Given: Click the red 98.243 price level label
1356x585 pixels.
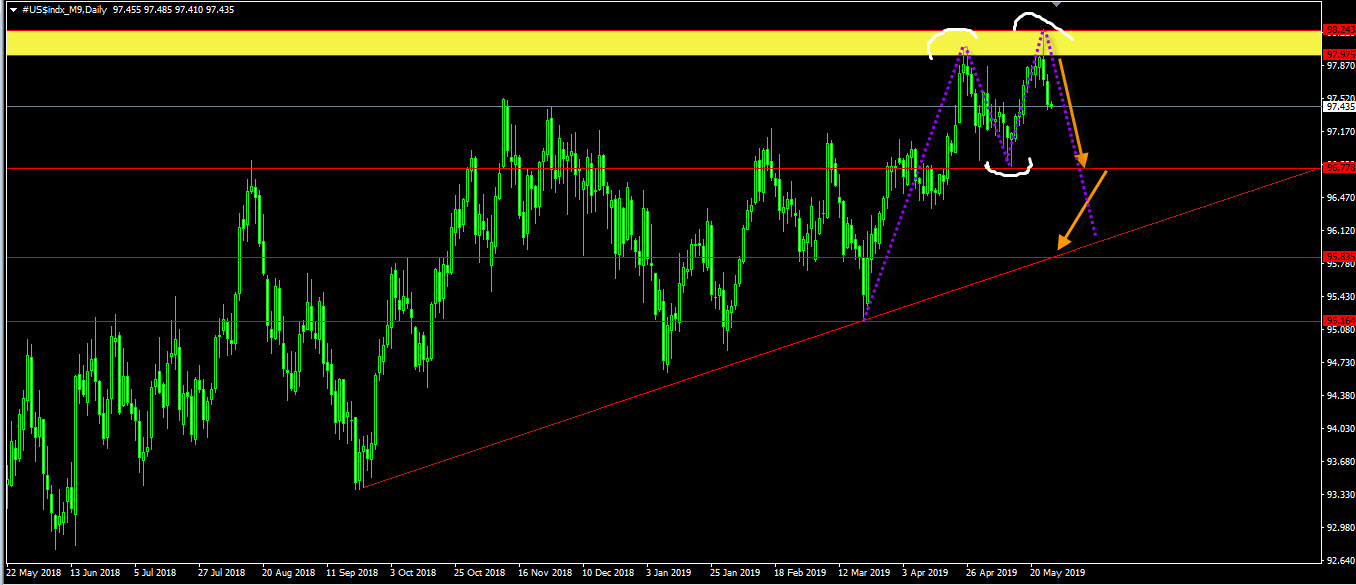Looking at the screenshot, I should pos(1339,30).
